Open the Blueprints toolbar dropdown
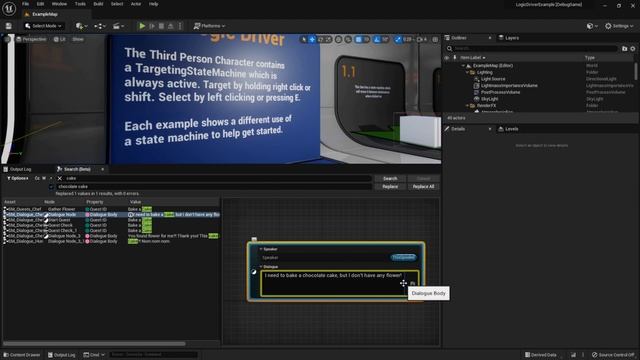 click(x=100, y=26)
